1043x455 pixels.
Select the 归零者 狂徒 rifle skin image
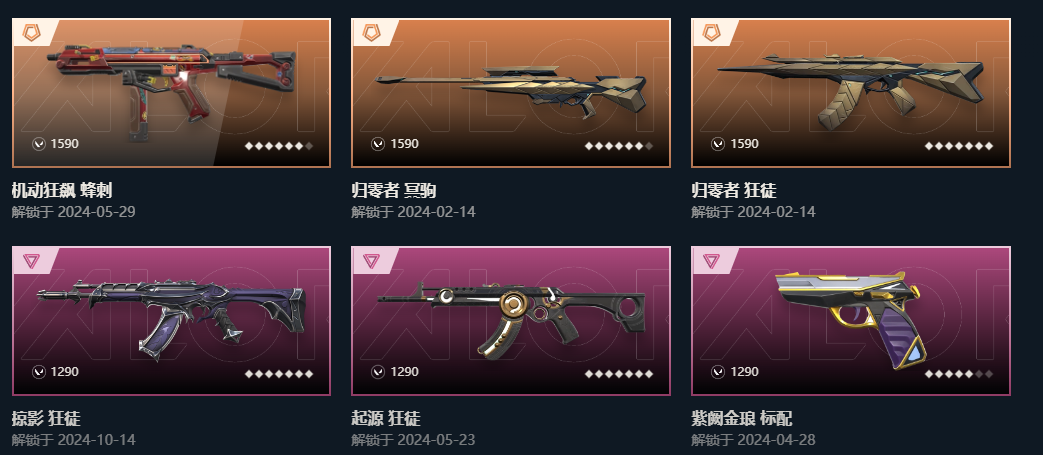[x=851, y=93]
